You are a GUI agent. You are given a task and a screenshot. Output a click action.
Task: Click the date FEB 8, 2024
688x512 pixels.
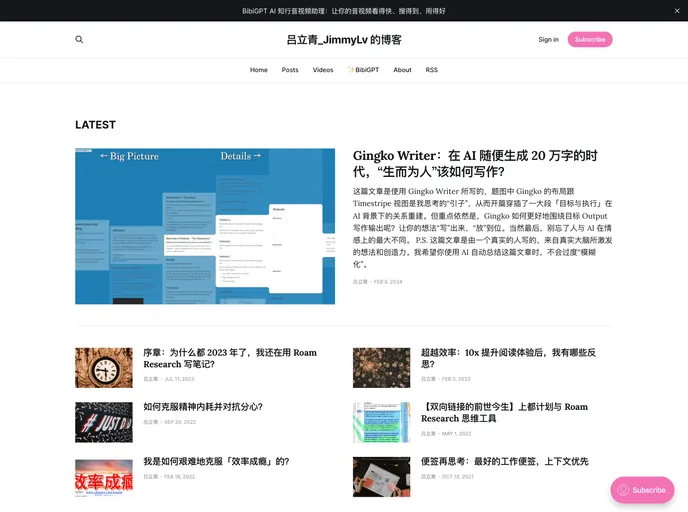[x=388, y=282]
